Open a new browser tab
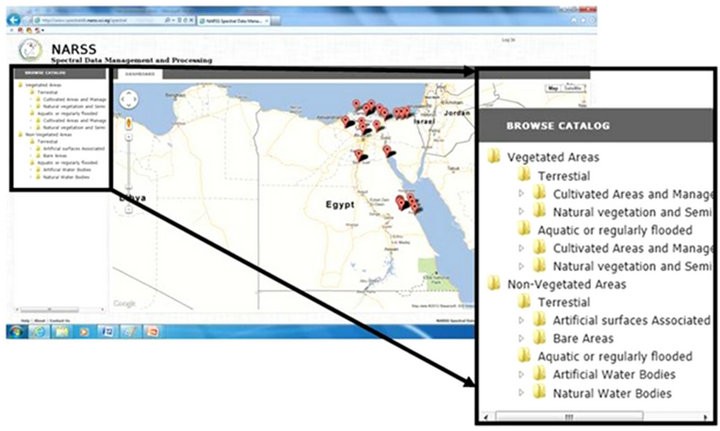This screenshot has width=720, height=431. click(276, 21)
